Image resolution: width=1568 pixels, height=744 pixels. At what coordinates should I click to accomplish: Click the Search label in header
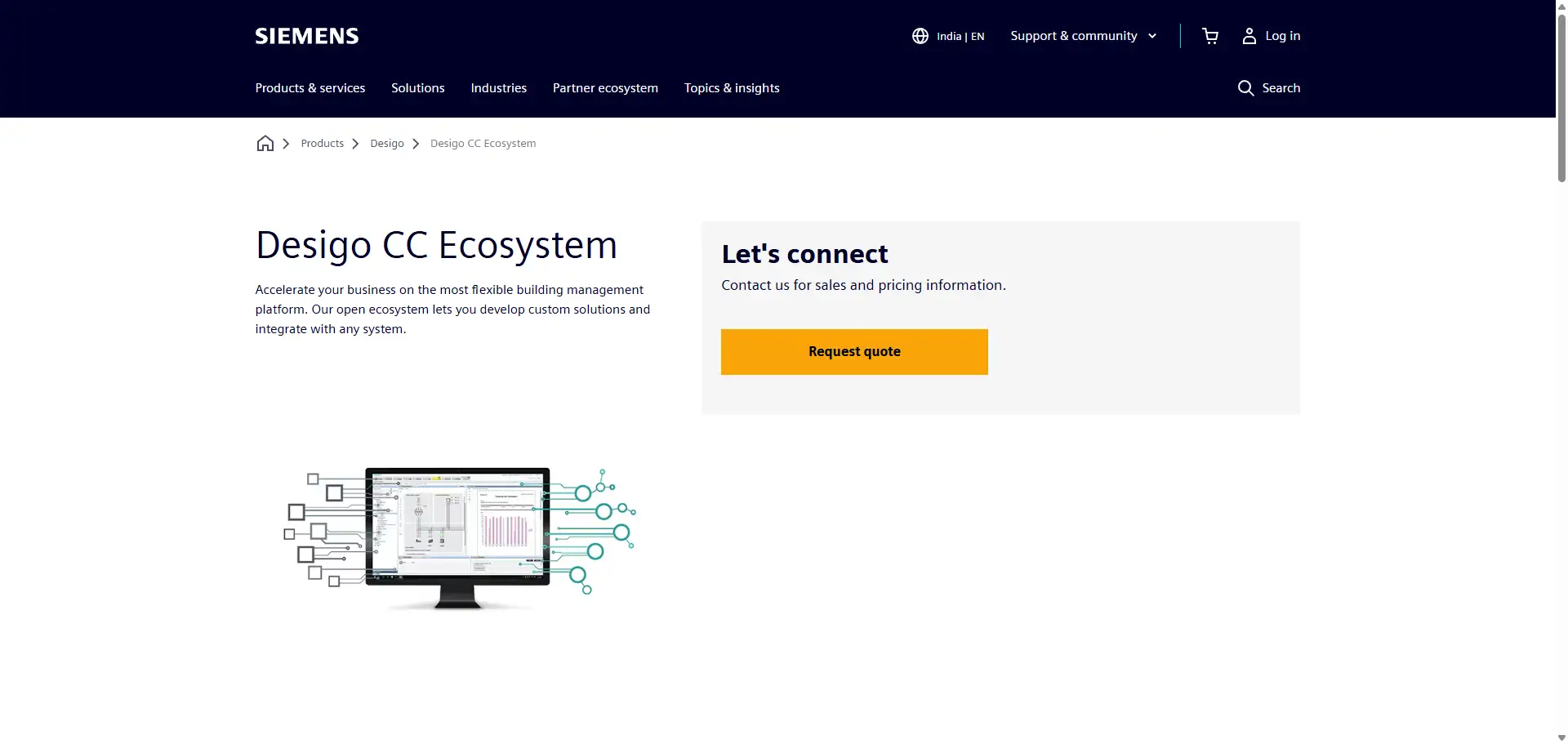[x=1281, y=88]
